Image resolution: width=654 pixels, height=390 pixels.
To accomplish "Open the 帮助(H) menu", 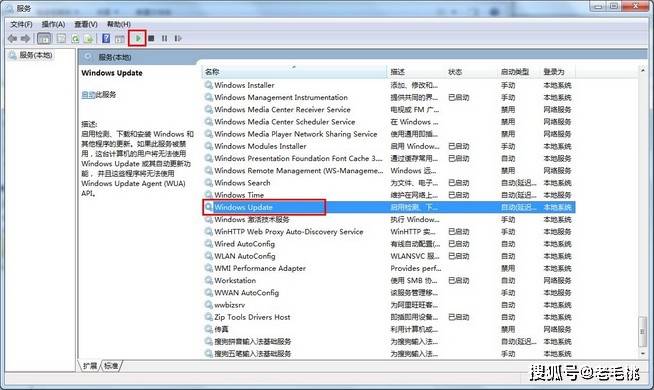I will [119, 24].
